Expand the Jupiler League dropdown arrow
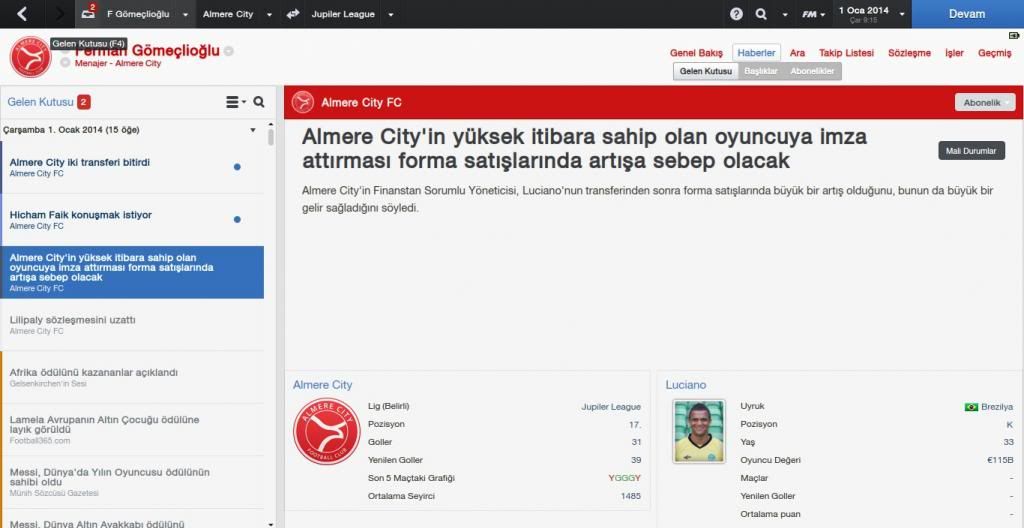Screen dimensions: 1024x528 click(390, 14)
